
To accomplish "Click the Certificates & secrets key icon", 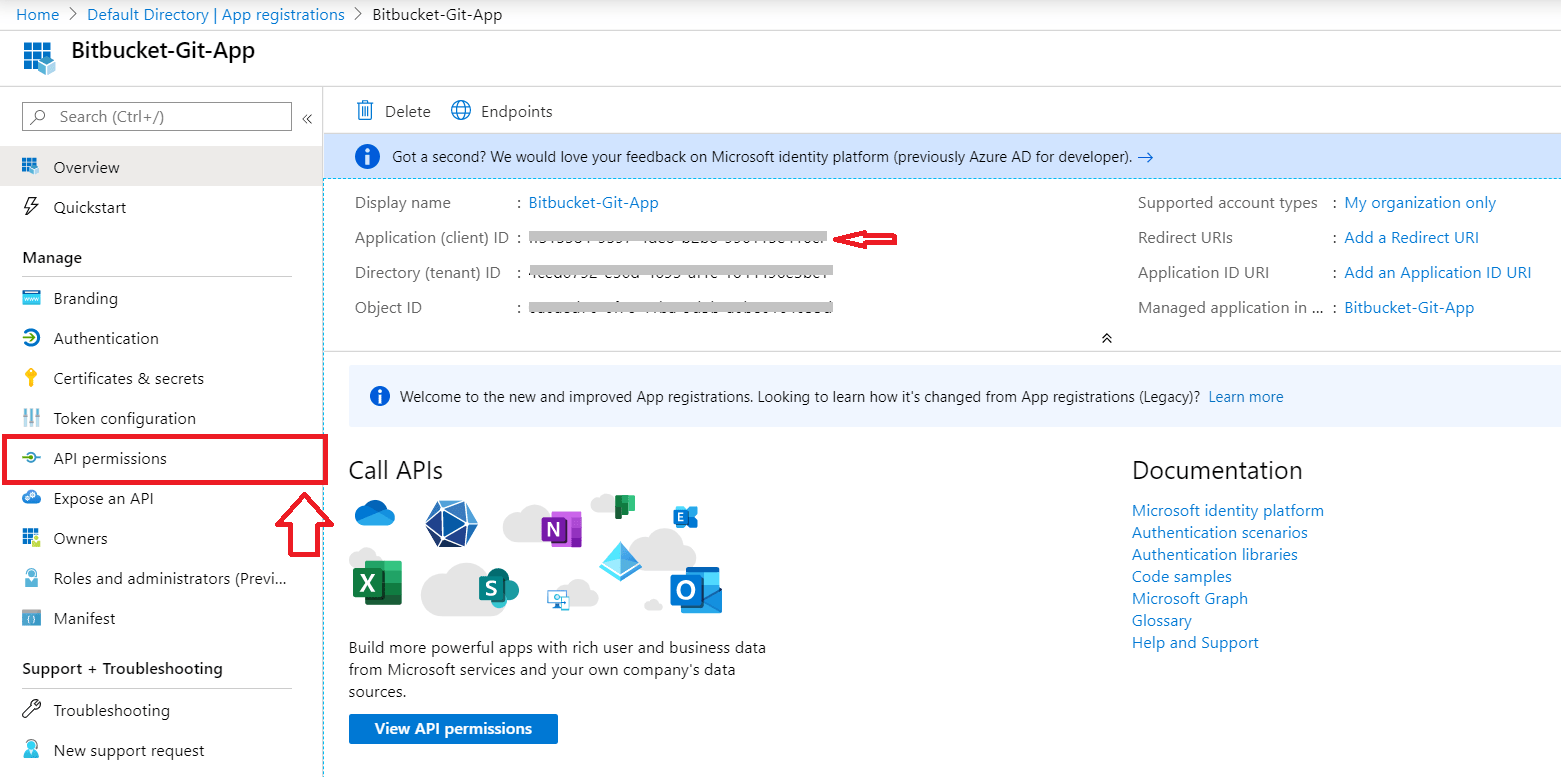I will [x=31, y=378].
